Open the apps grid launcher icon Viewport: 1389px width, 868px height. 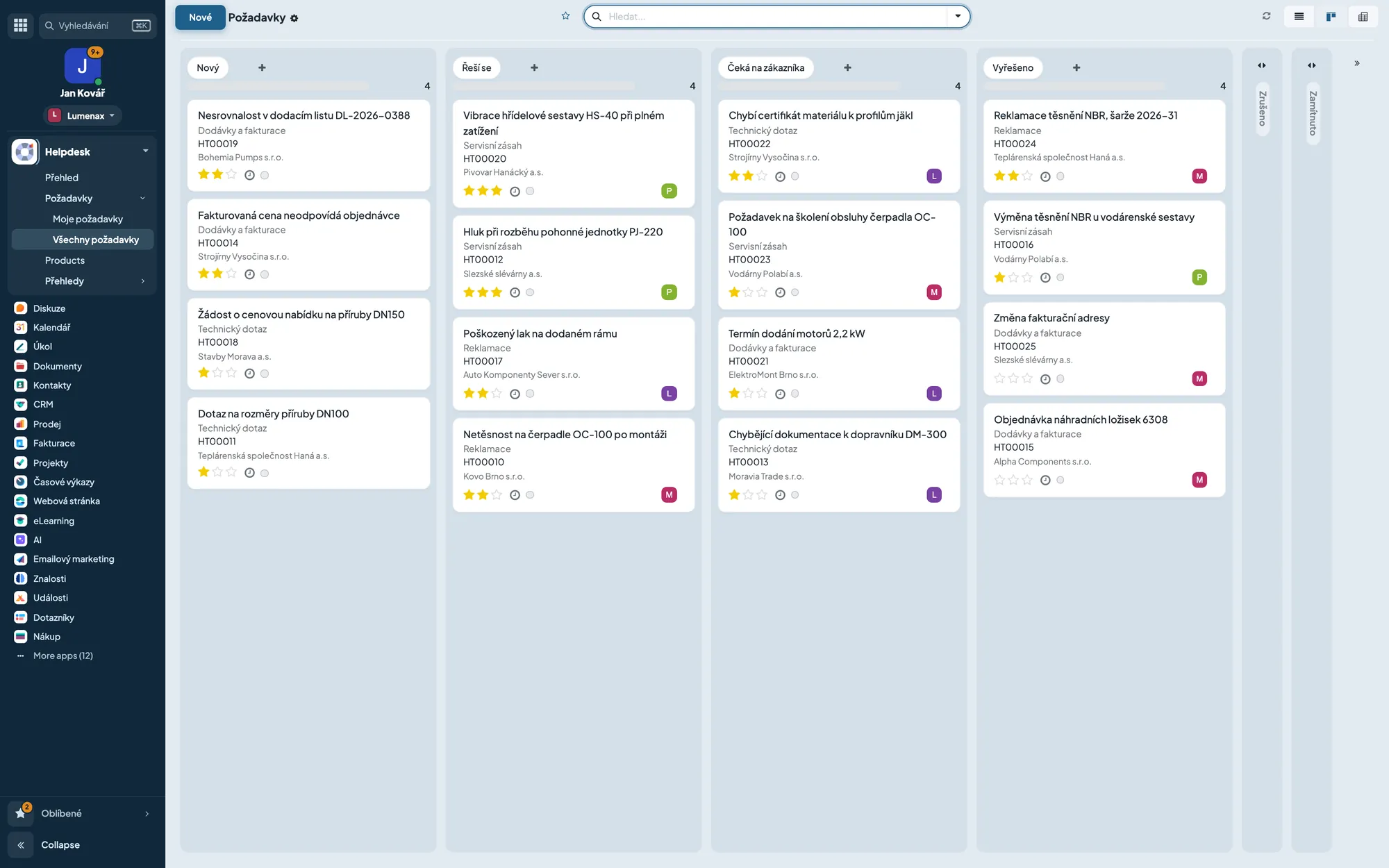(21, 25)
